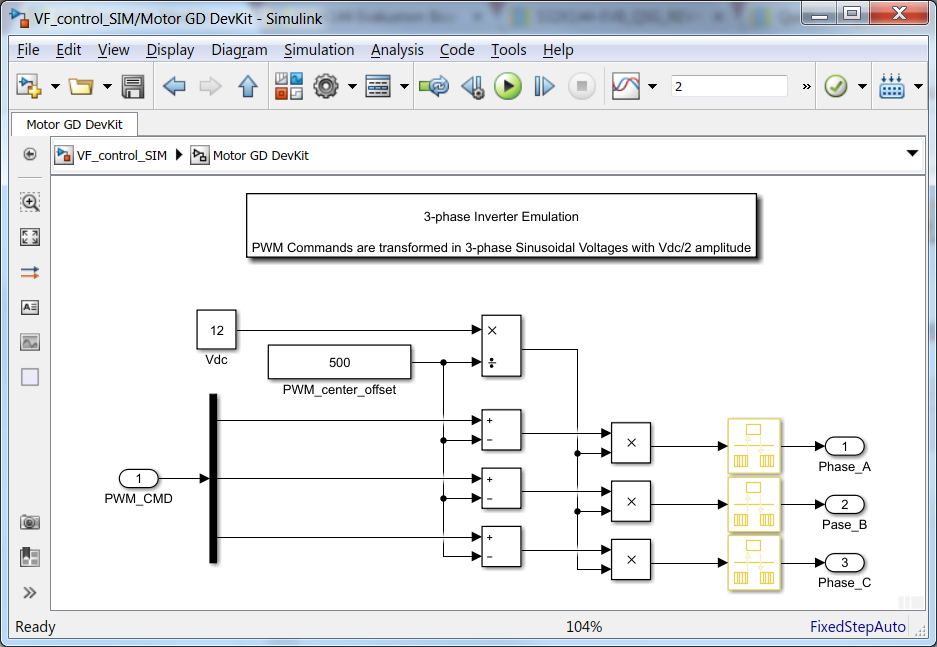Select the Phase_C output port

[x=844, y=562]
